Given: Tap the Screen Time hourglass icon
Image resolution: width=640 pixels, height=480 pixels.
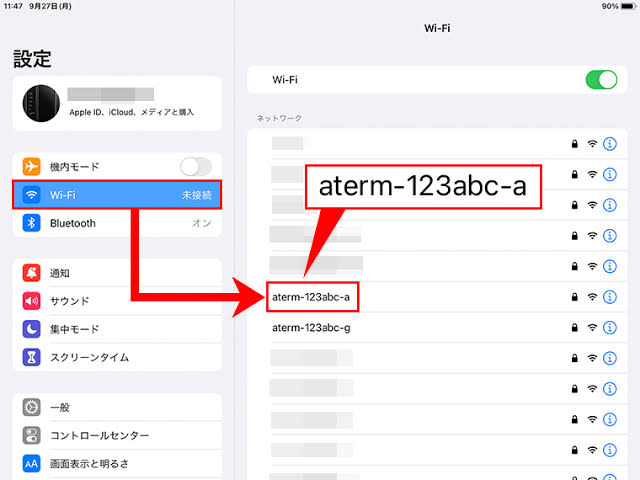Looking at the screenshot, I should [31, 357].
